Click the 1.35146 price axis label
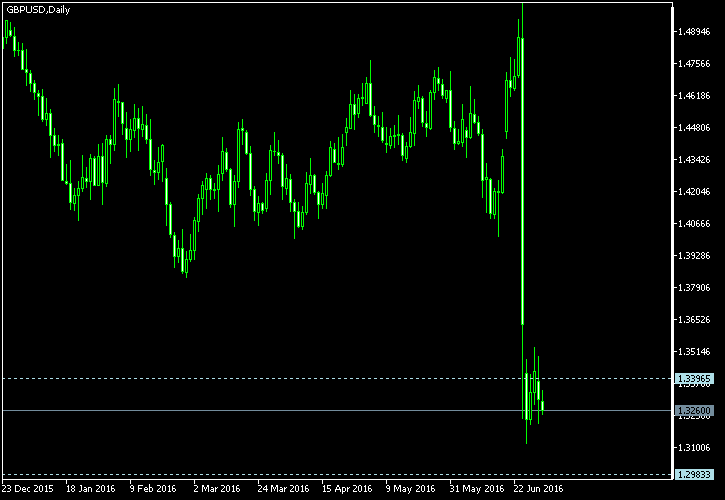The width and height of the screenshot is (725, 500). 694,352
